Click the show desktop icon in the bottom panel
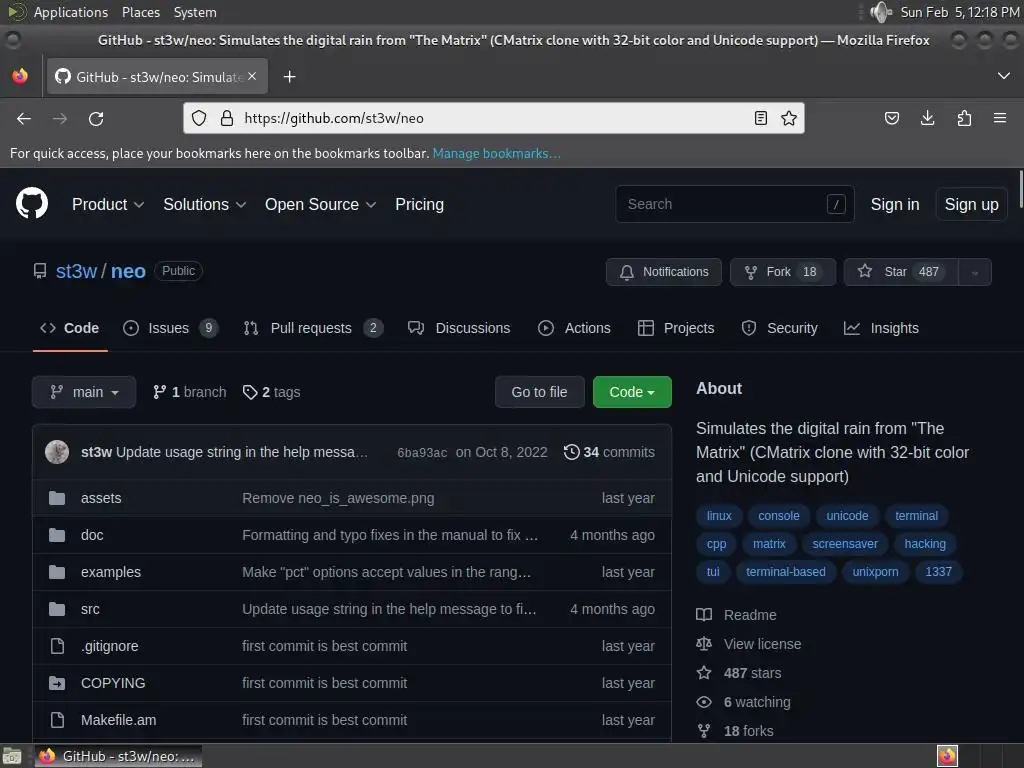Screen dimensions: 1024x768 12,756
